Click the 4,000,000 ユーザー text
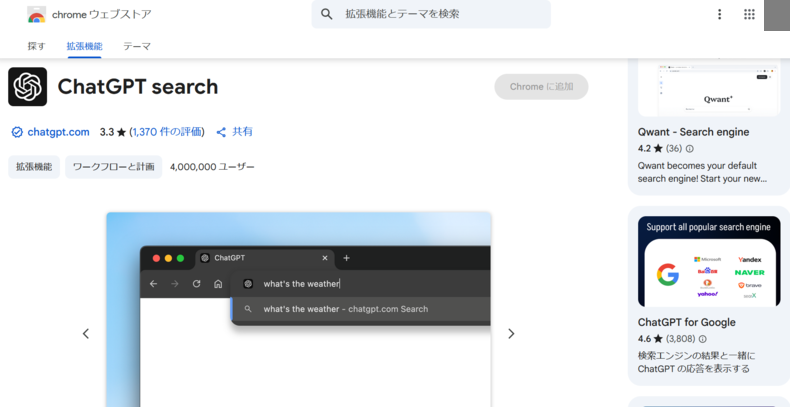 [x=212, y=167]
